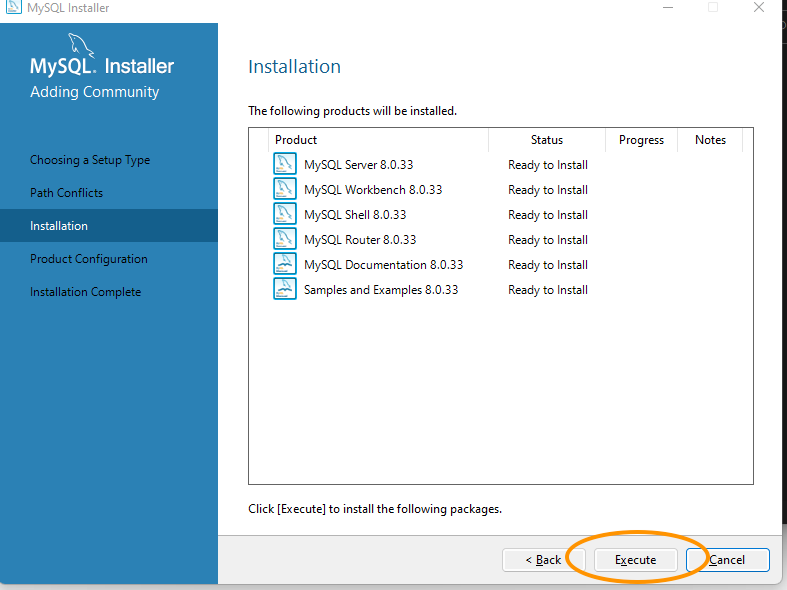
Task: Click the MySQL Server 8.0.33 product icon
Action: point(285,164)
